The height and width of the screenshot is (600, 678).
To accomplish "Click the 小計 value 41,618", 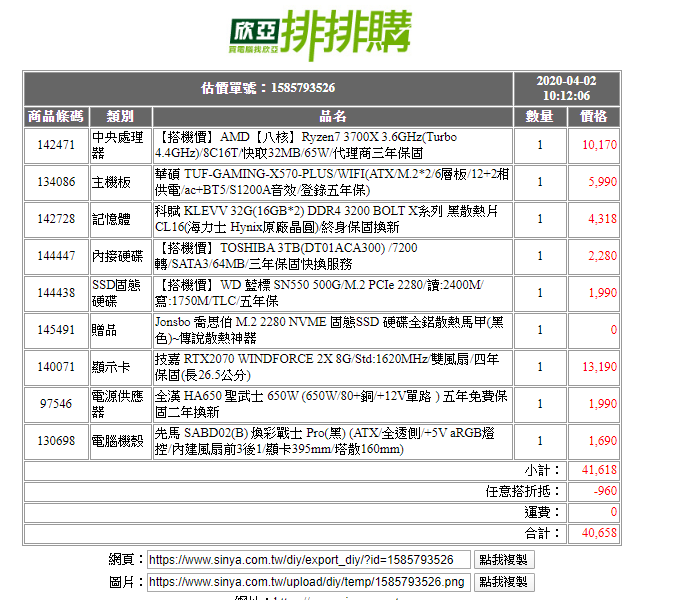I will 599,470.
